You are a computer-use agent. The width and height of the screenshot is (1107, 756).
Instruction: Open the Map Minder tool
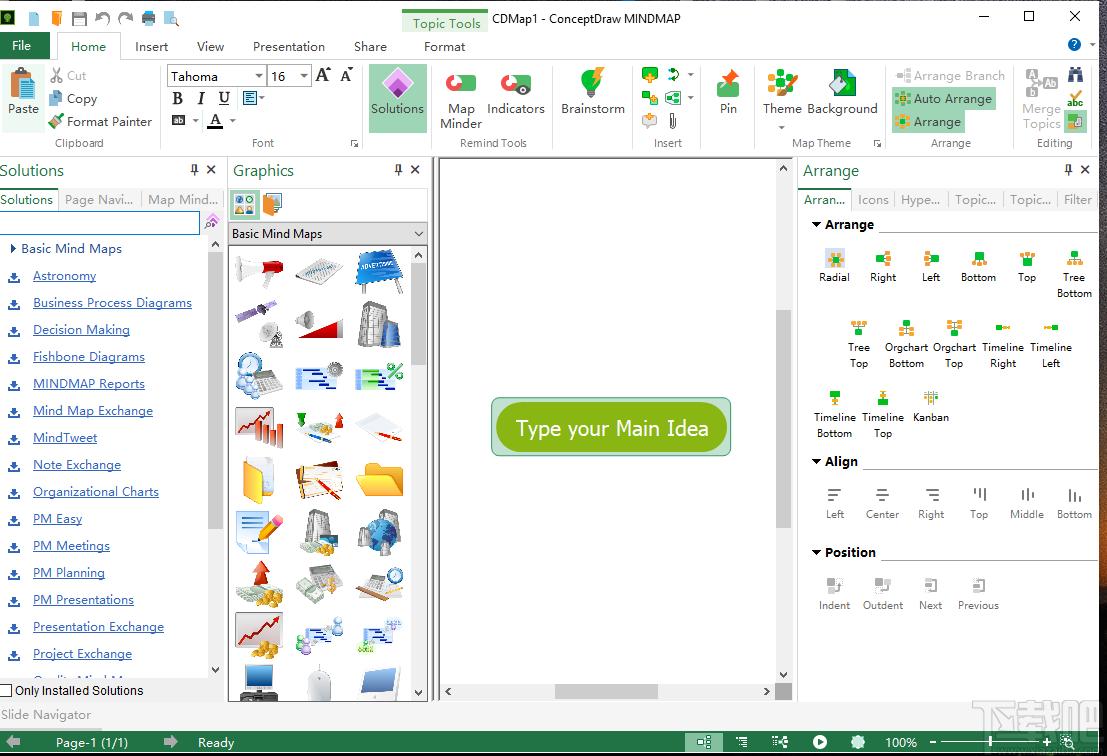coord(460,100)
